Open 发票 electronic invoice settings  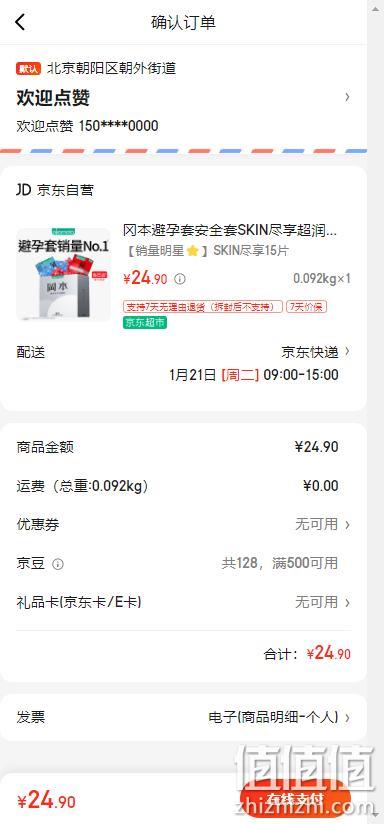[184, 717]
